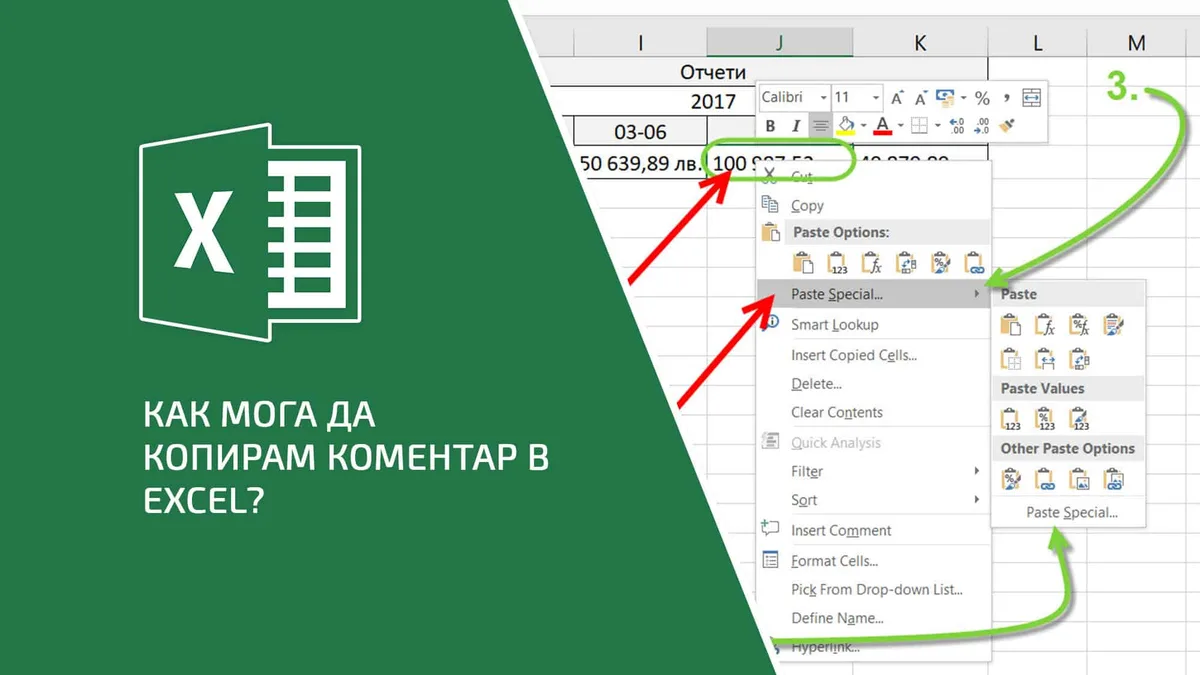
Task: Select the Format Painter brush
Action: tap(1007, 126)
